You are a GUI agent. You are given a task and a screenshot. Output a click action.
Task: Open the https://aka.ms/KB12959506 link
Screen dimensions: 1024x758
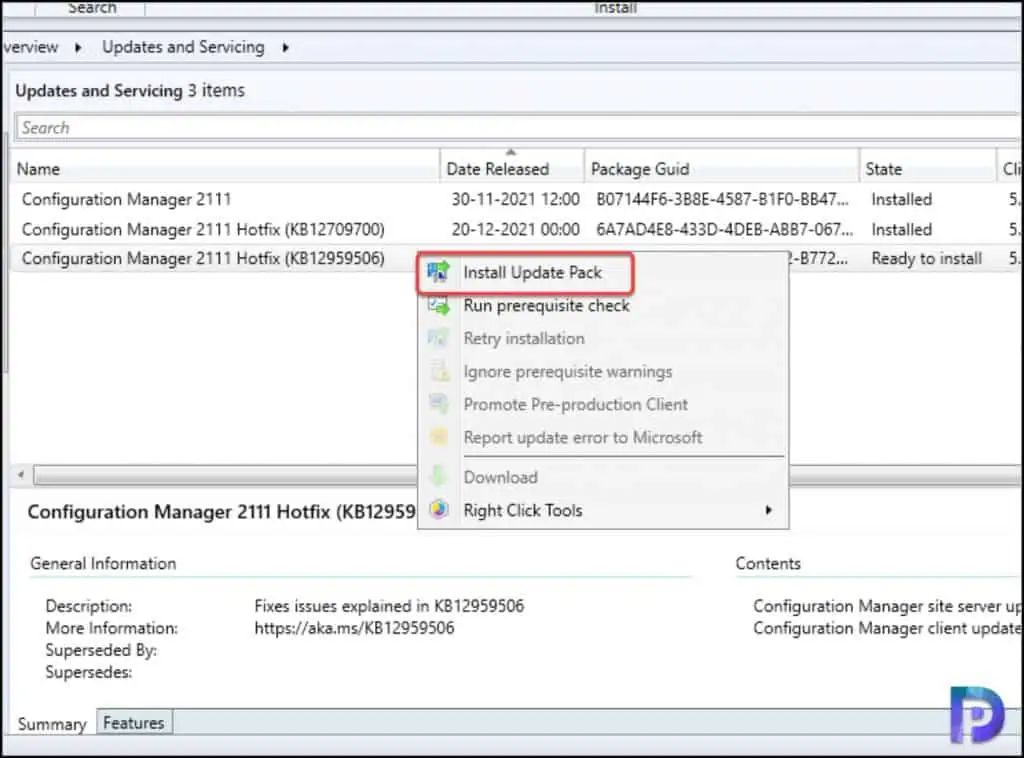point(354,628)
